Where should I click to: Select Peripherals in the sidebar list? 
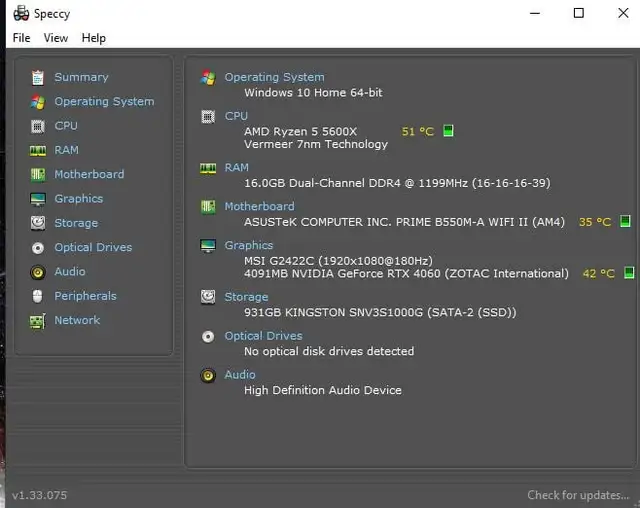86,296
